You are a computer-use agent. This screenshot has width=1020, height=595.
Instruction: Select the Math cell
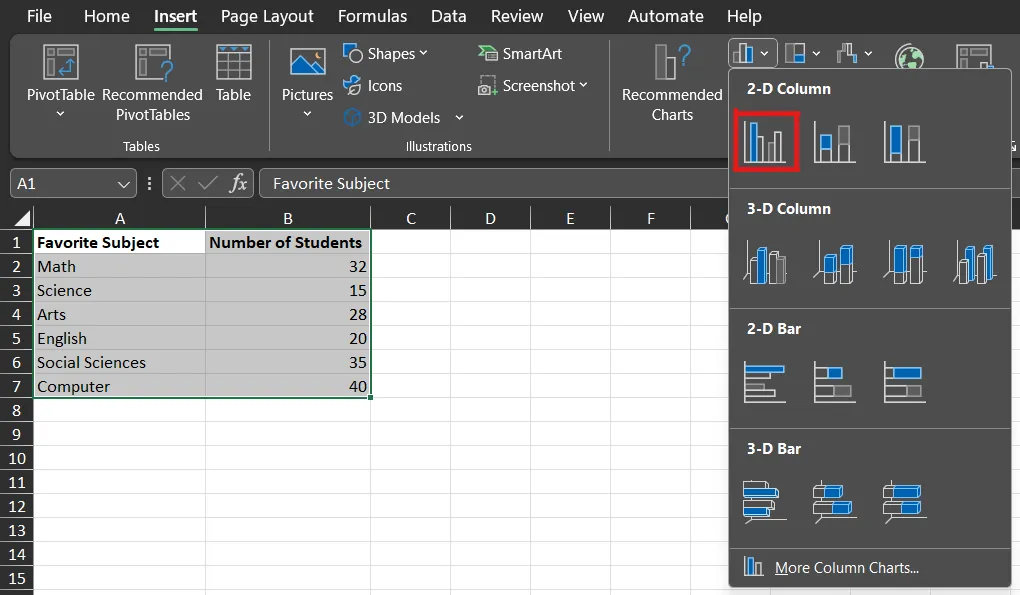[x=120, y=267]
